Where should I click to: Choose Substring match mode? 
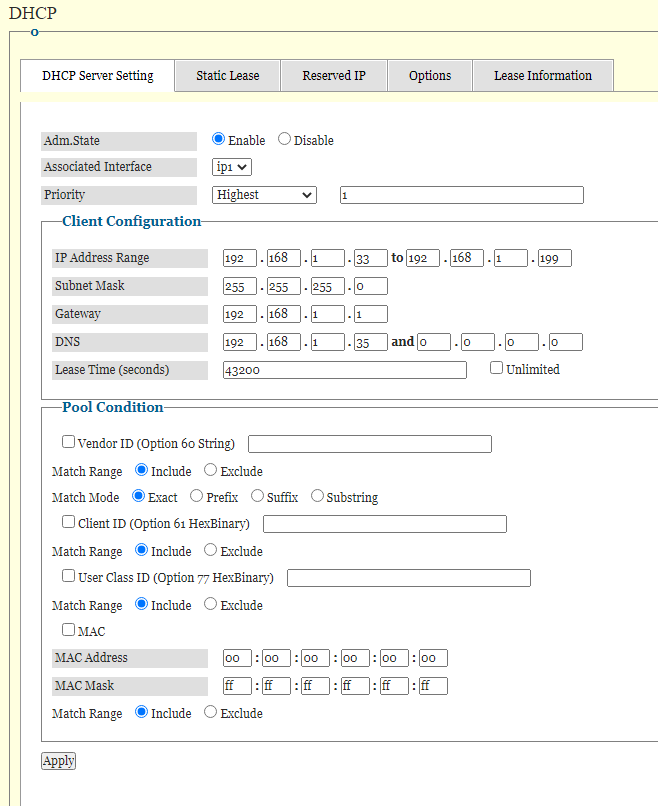click(317, 496)
